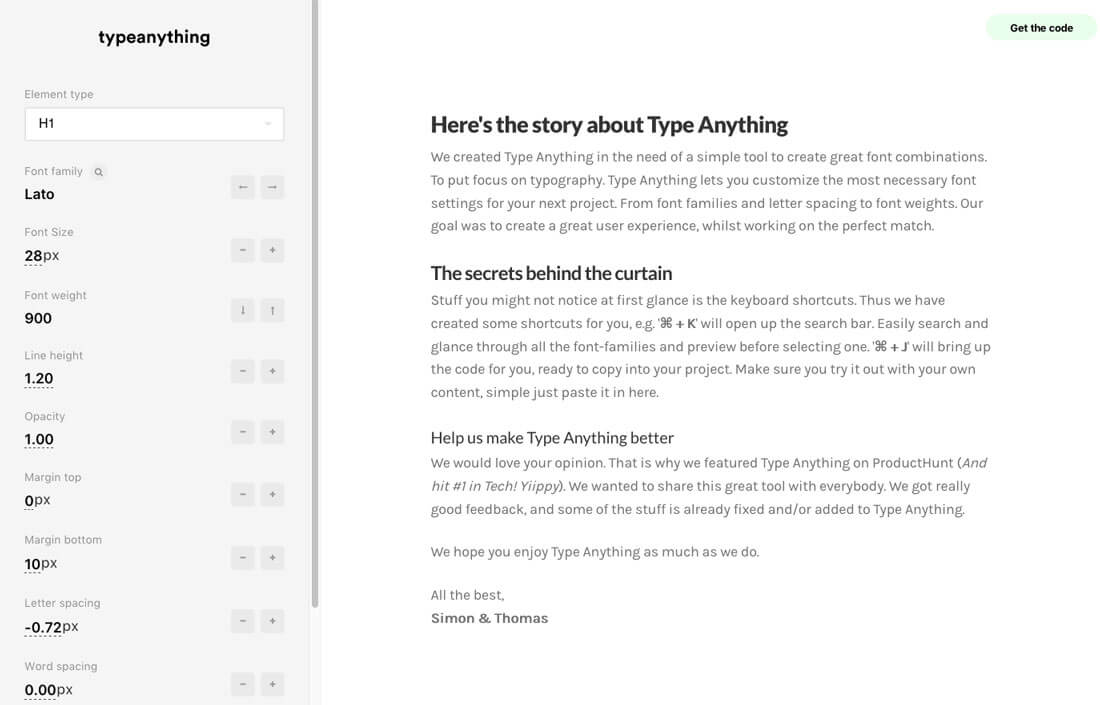The width and height of the screenshot is (1100, 705).
Task: Switch to next font family with right arrow
Action: point(271,187)
